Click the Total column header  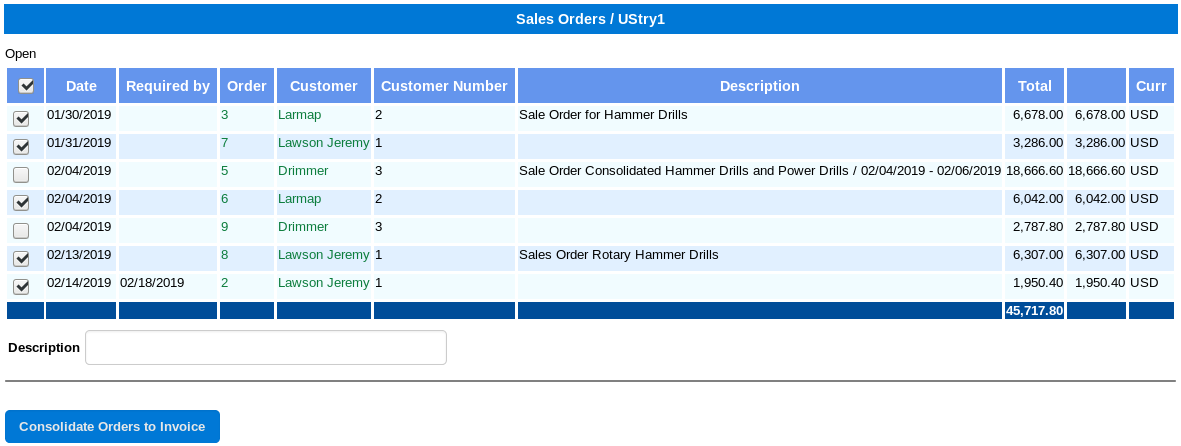[x=1034, y=86]
